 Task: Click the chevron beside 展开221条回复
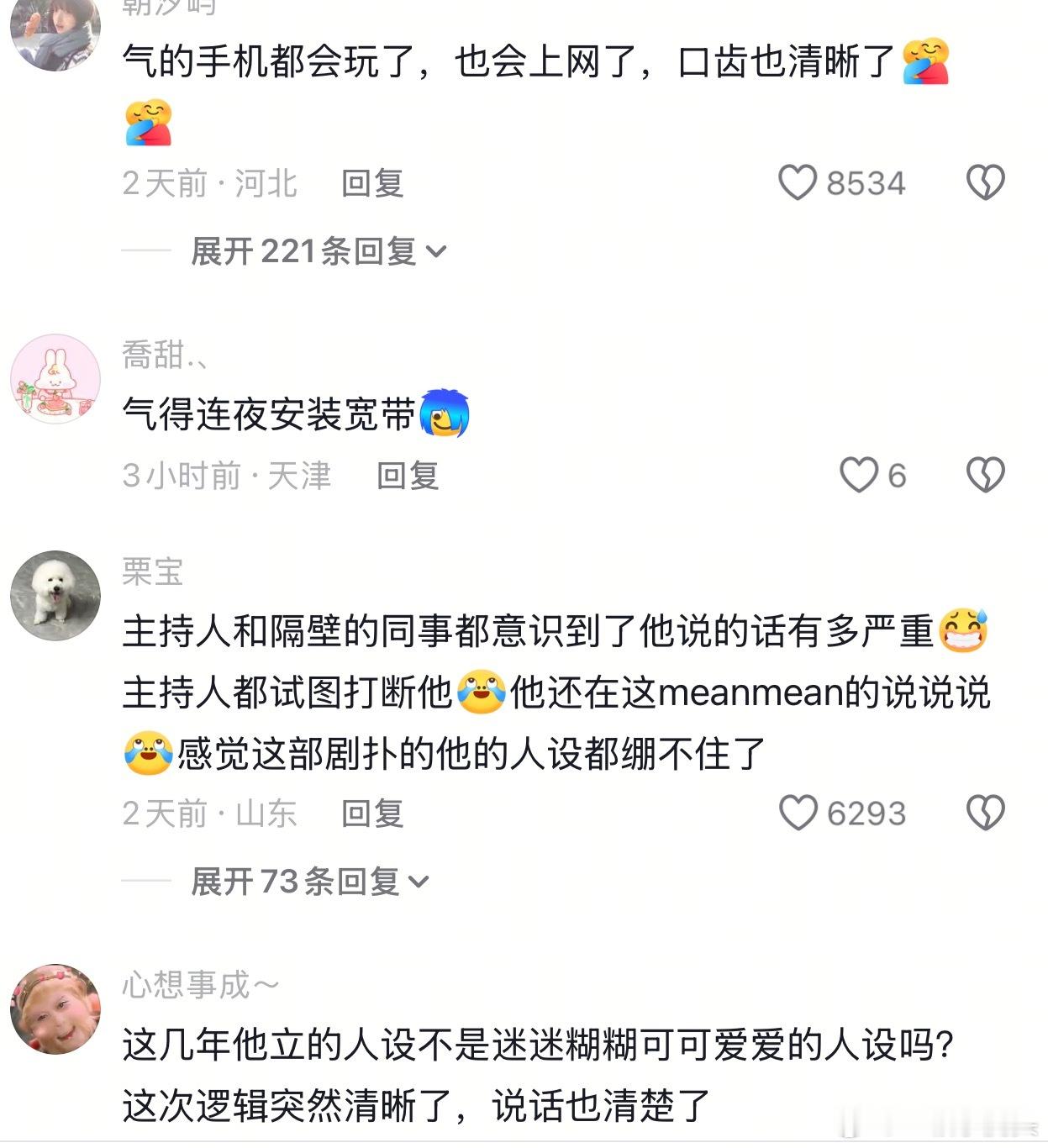click(x=436, y=251)
